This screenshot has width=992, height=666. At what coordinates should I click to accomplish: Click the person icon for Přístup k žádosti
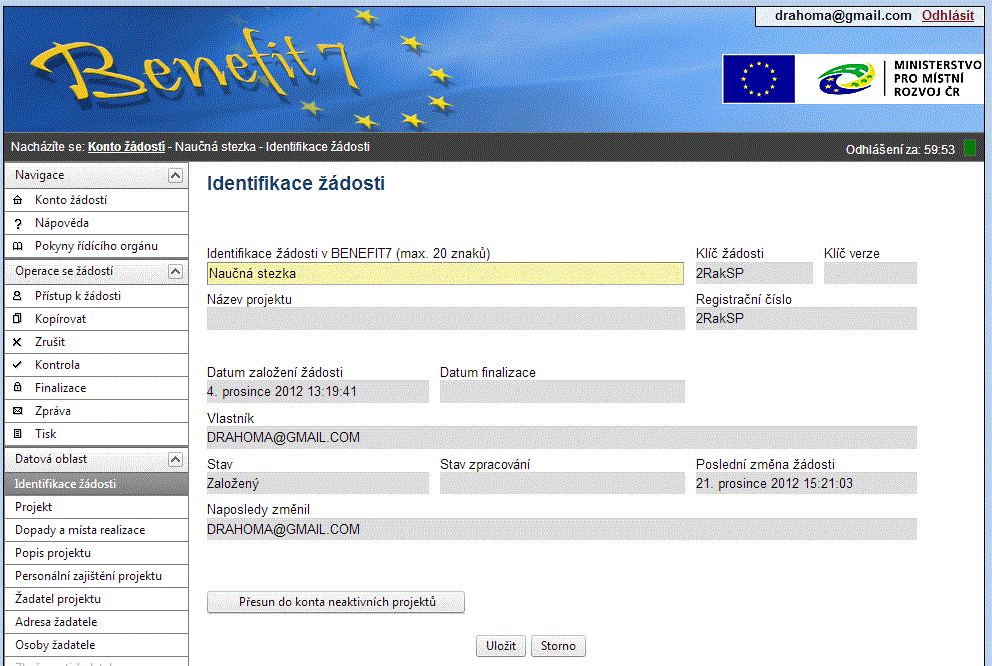click(x=18, y=296)
